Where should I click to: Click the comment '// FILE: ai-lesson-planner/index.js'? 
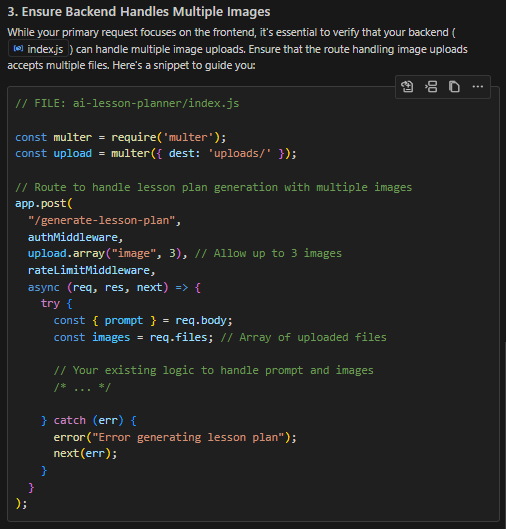click(x=127, y=103)
